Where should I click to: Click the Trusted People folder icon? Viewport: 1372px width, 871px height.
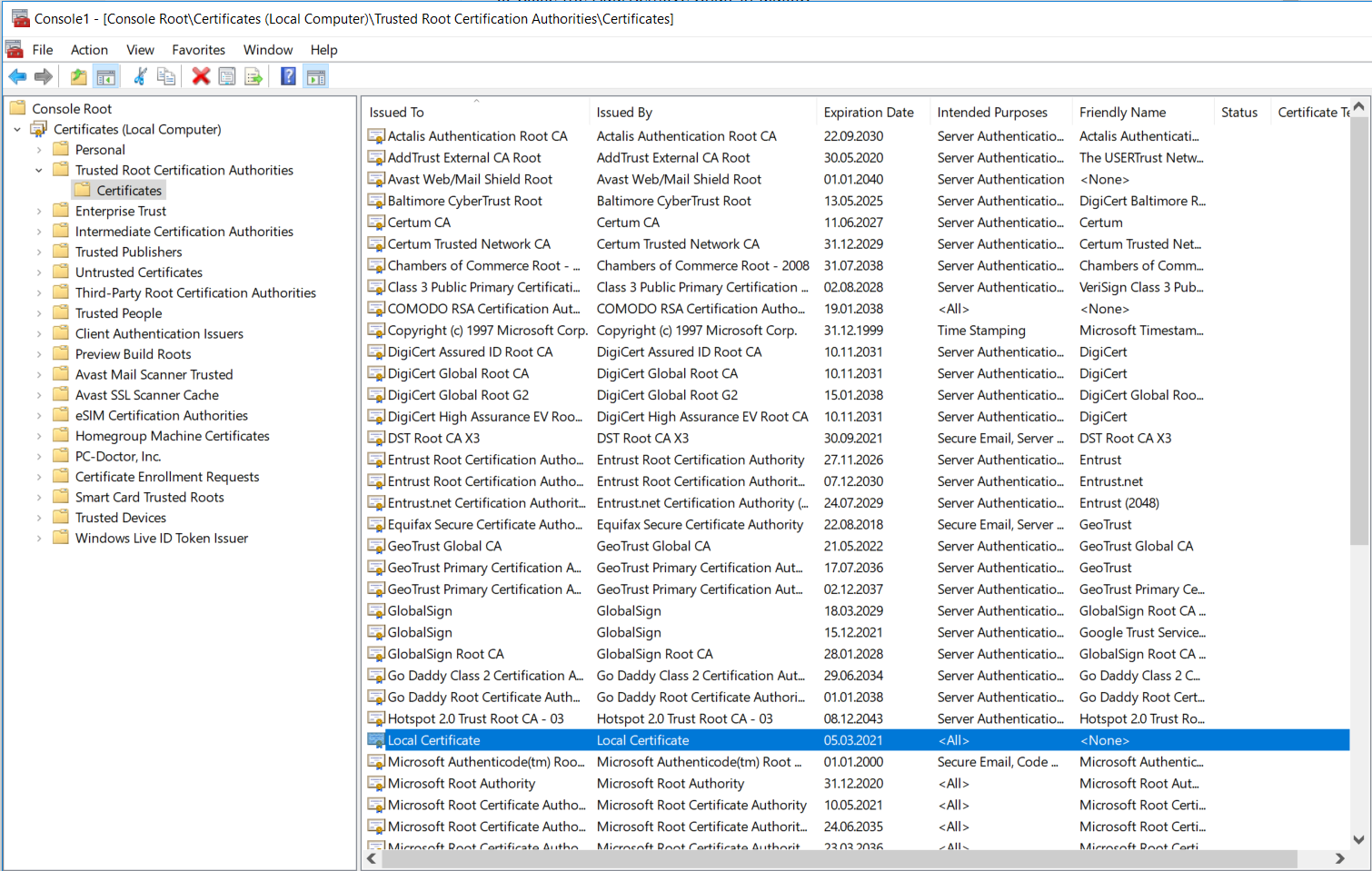point(61,312)
